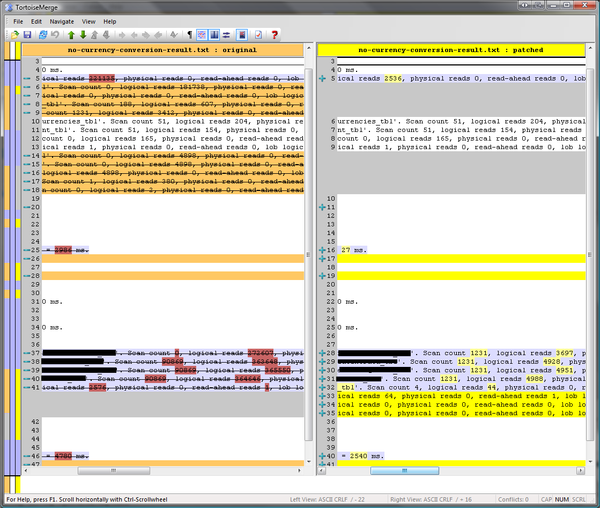Open files with the toolbar Open icon
The width and height of the screenshot is (600, 508).
(15, 35)
